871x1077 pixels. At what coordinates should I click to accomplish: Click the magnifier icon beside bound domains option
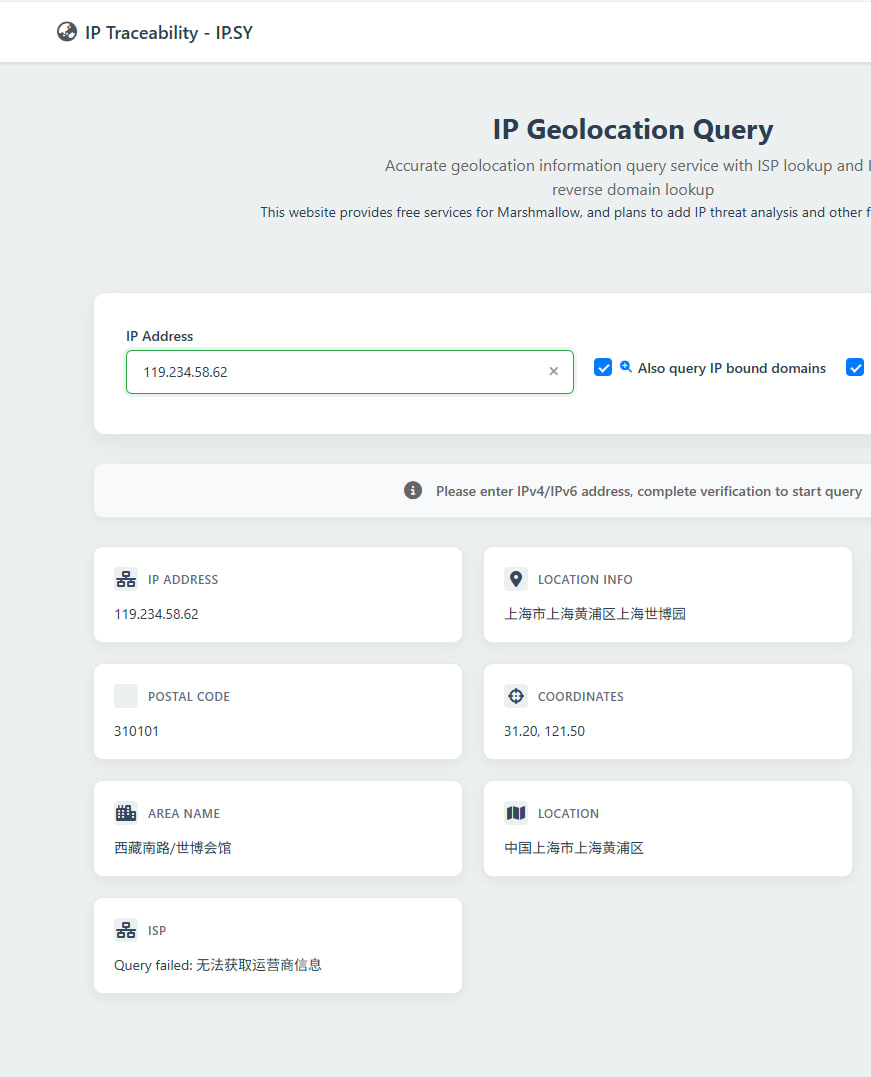click(626, 367)
